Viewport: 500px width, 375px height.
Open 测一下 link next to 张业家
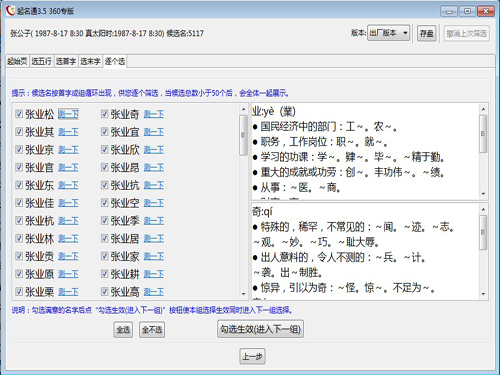(x=154, y=256)
